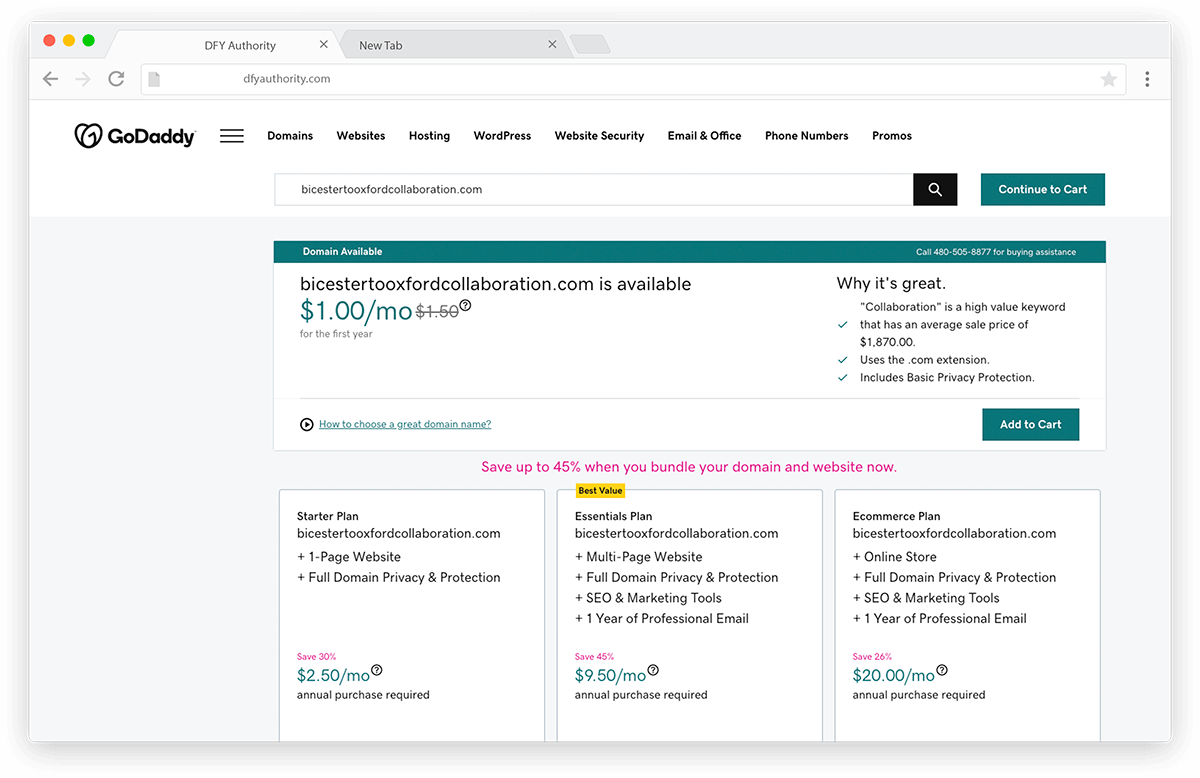Go back with the browser back arrow
This screenshot has height=778, width=1200.
pos(51,79)
